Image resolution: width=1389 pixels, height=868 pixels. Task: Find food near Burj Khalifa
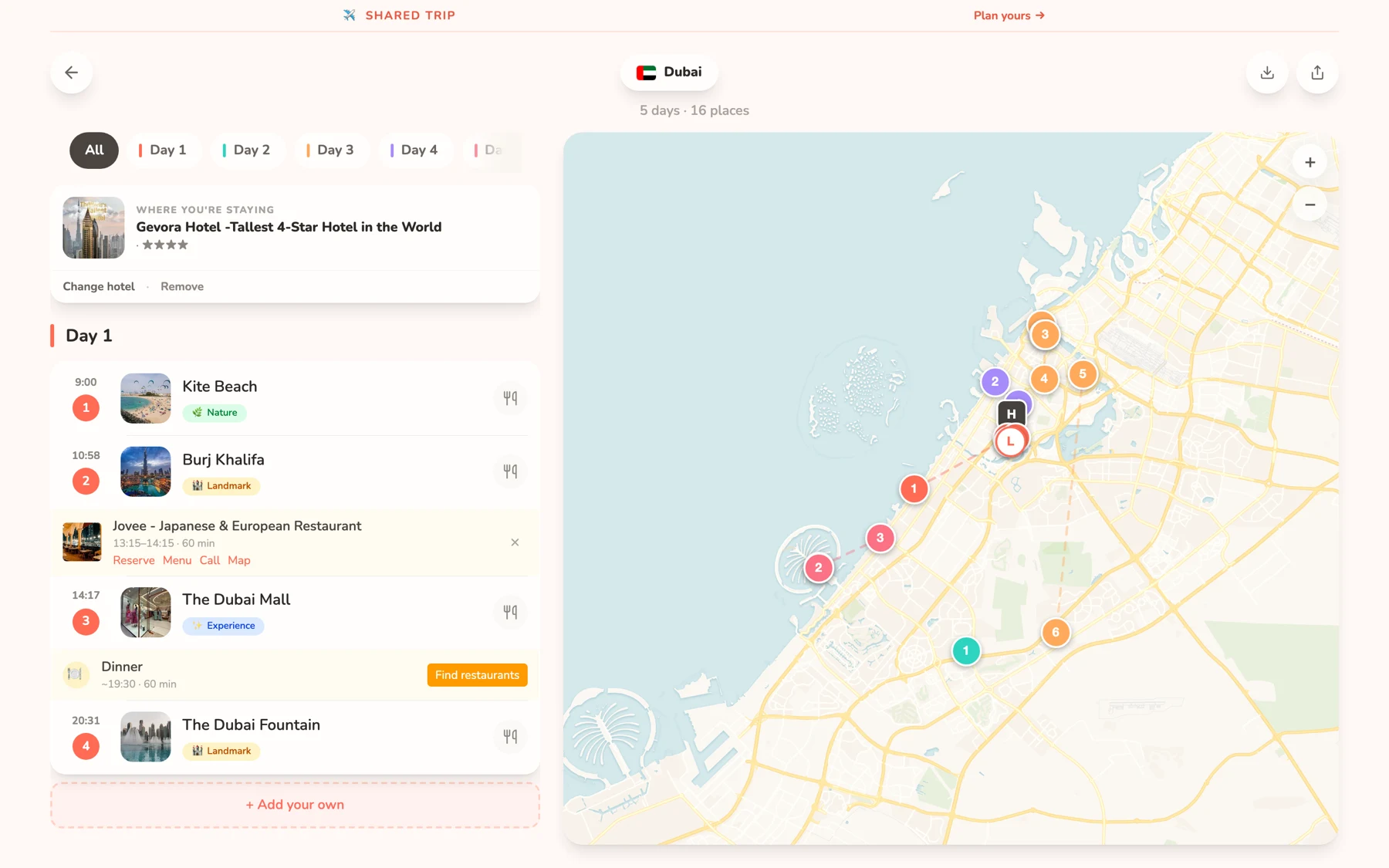point(510,471)
